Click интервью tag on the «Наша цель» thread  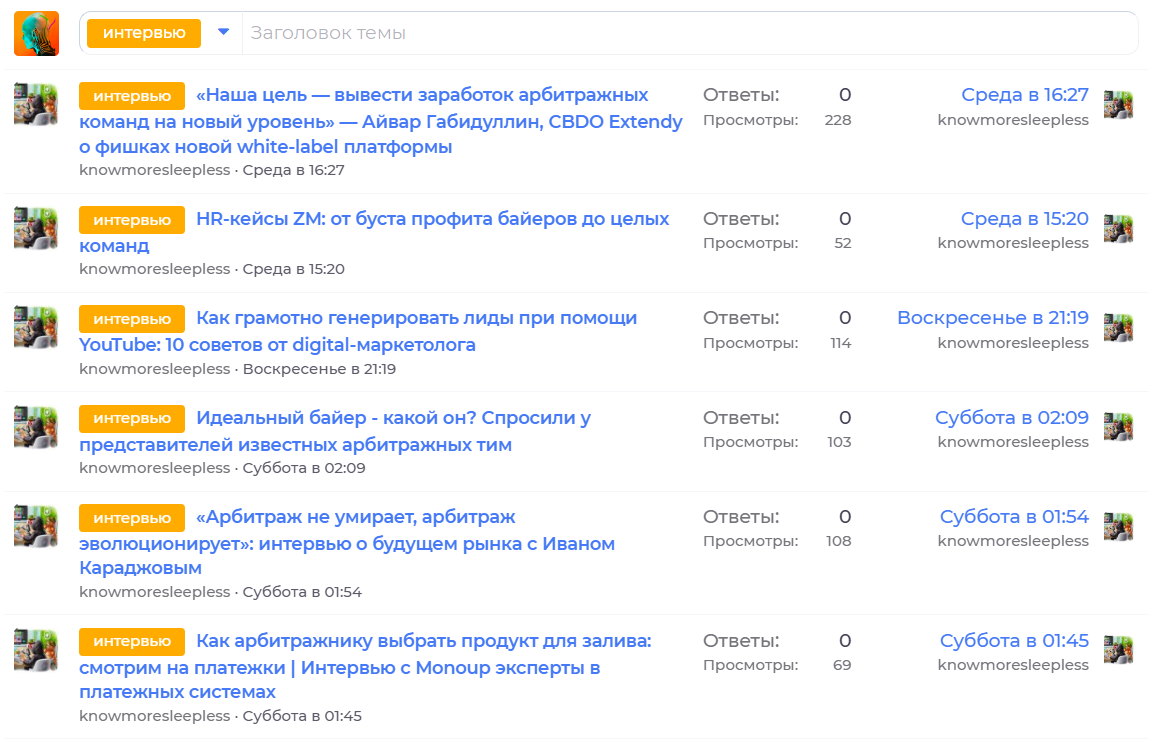click(132, 96)
